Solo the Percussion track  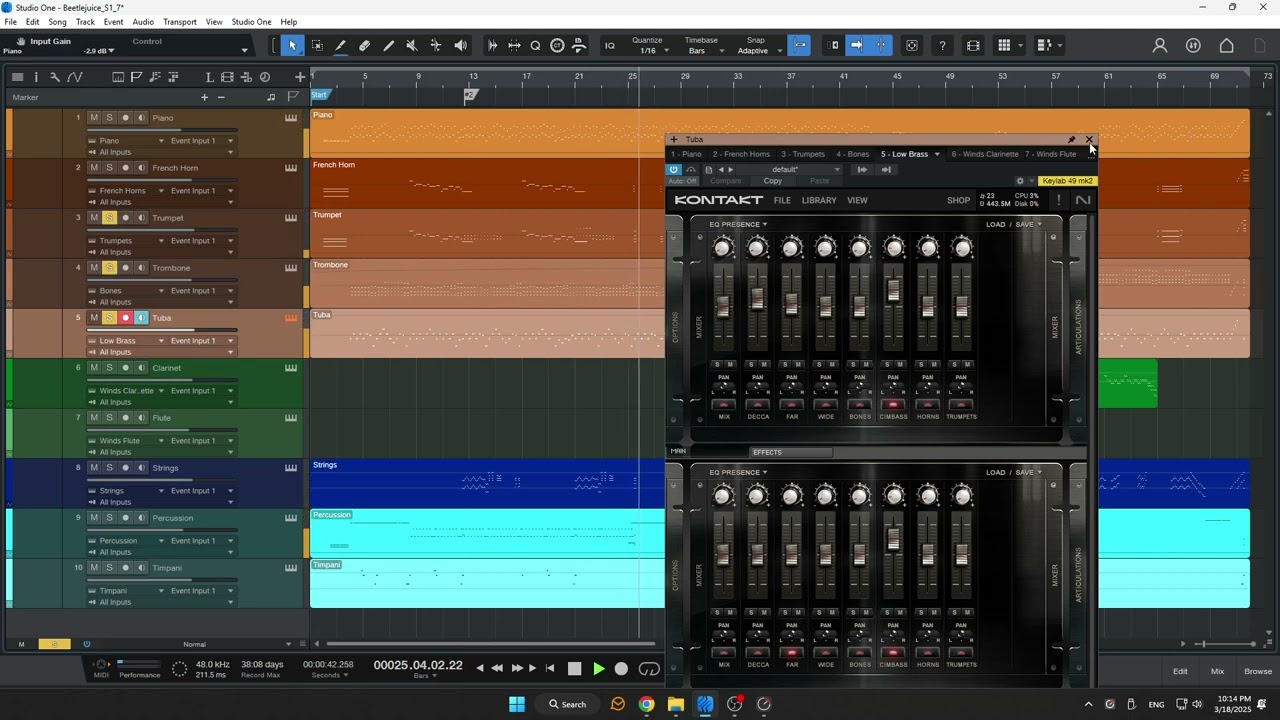coord(110,518)
